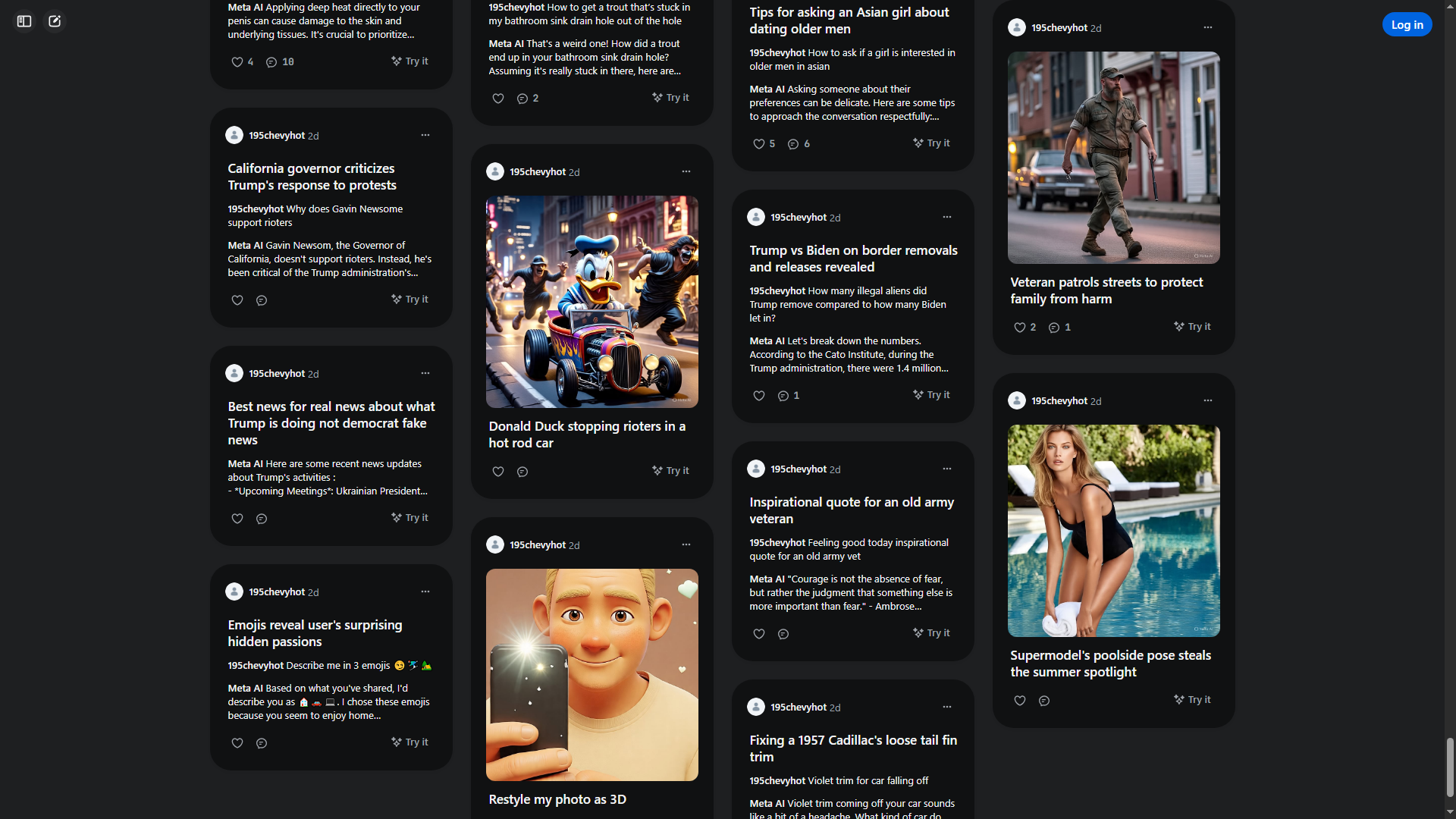Viewport: 1456px width, 819px height.
Task: Try it on the Best news post
Action: click(x=410, y=518)
